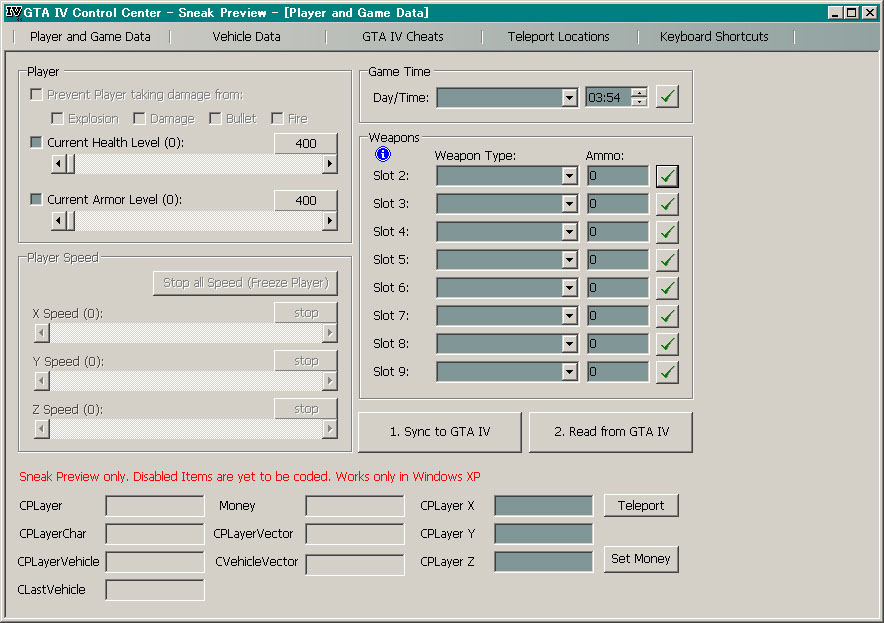Open Slot 7 Weapon Type dropdown
Image resolution: width=884 pixels, height=623 pixels.
point(569,316)
